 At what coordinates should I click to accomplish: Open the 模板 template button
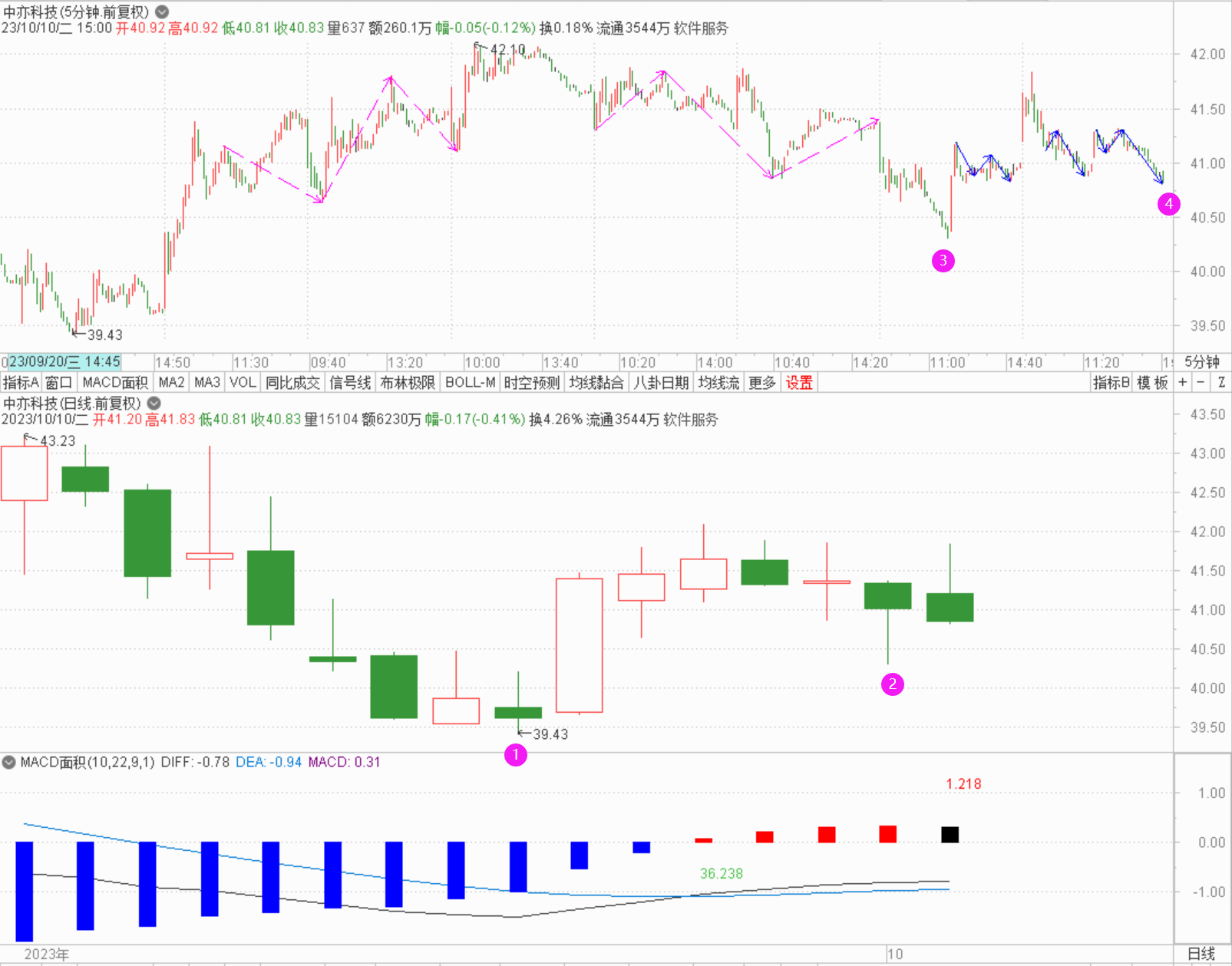pos(1152,382)
